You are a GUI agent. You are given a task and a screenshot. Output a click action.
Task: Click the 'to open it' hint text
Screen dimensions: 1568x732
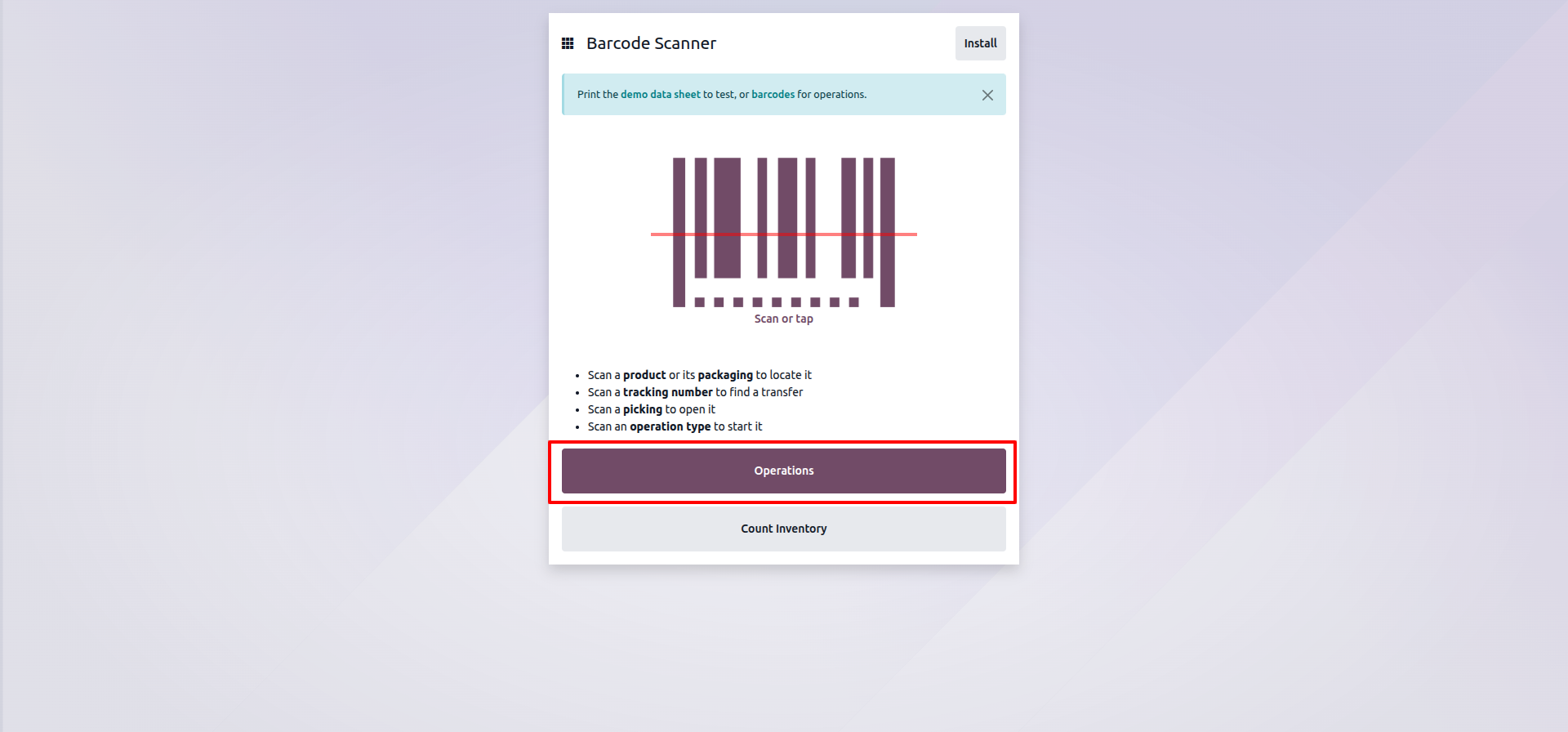(x=690, y=410)
